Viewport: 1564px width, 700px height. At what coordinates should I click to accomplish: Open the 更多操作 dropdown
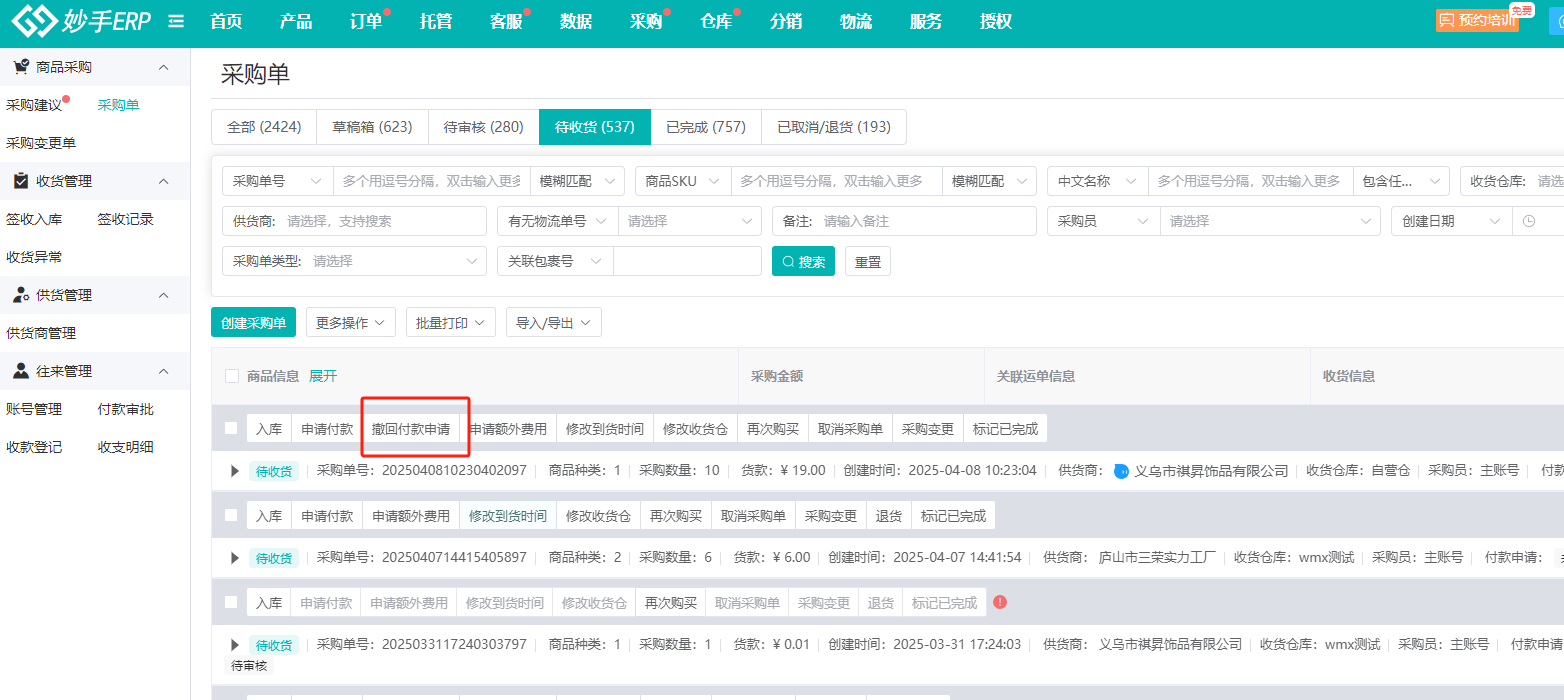pyautogui.click(x=351, y=323)
